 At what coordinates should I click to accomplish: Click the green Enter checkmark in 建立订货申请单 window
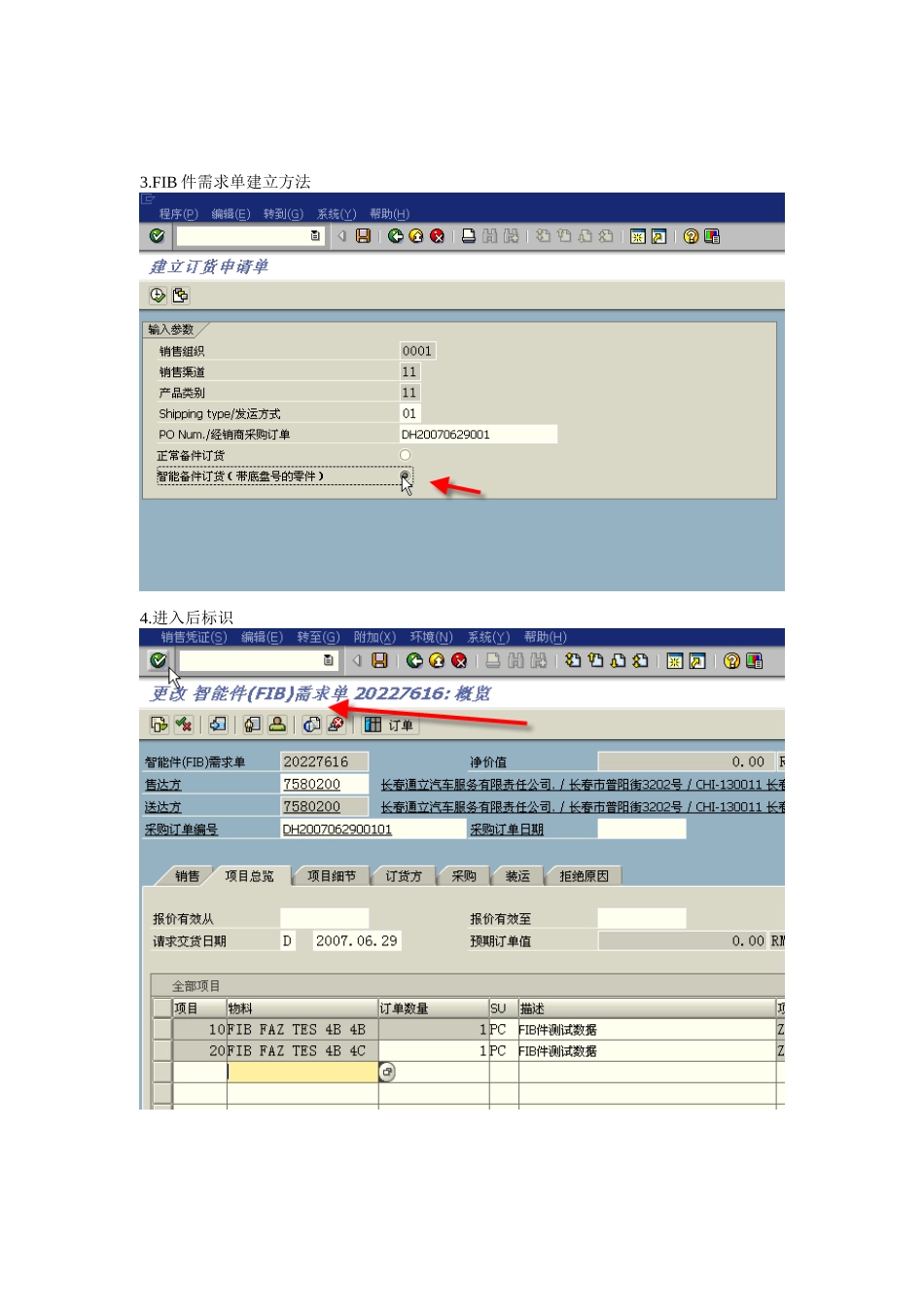[157, 236]
